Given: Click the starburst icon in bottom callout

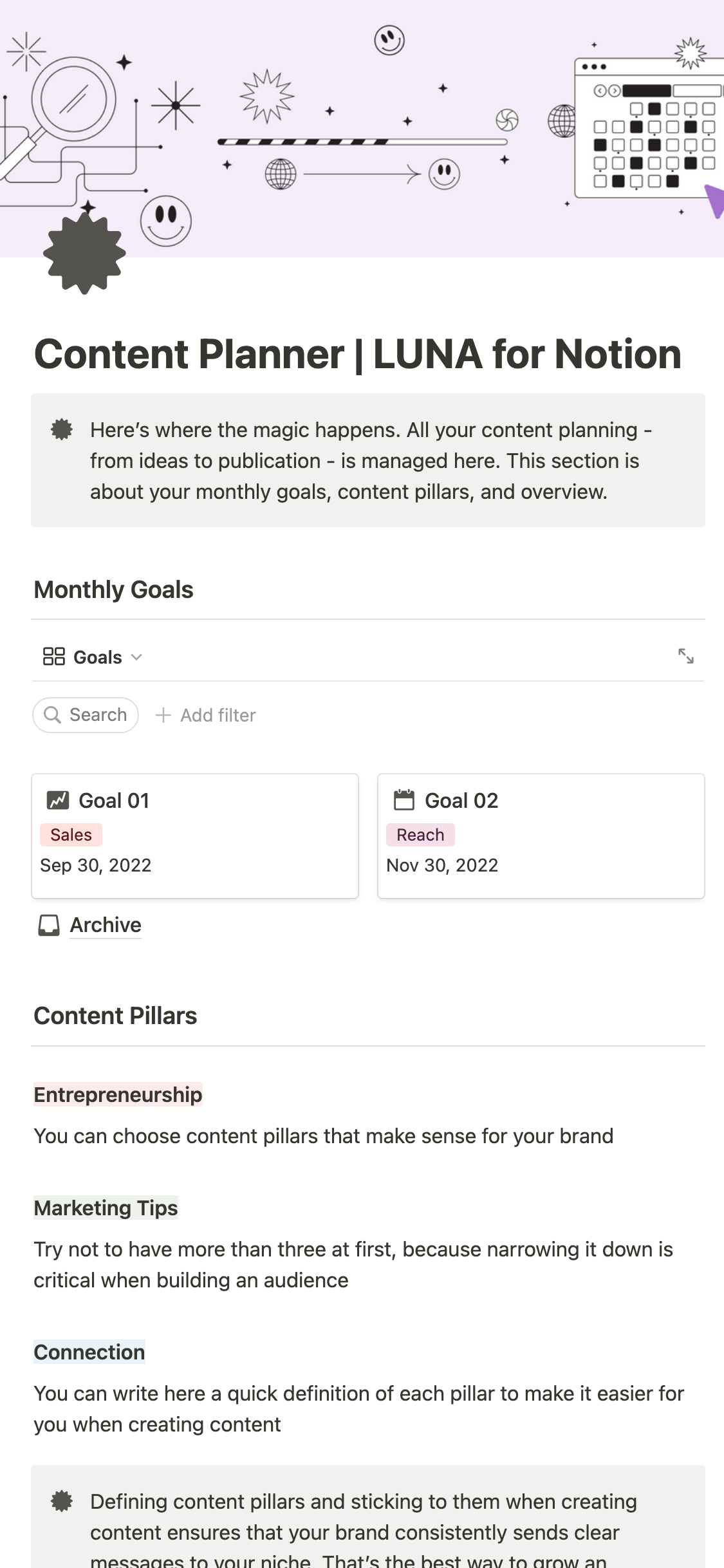Looking at the screenshot, I should pos(62,1501).
